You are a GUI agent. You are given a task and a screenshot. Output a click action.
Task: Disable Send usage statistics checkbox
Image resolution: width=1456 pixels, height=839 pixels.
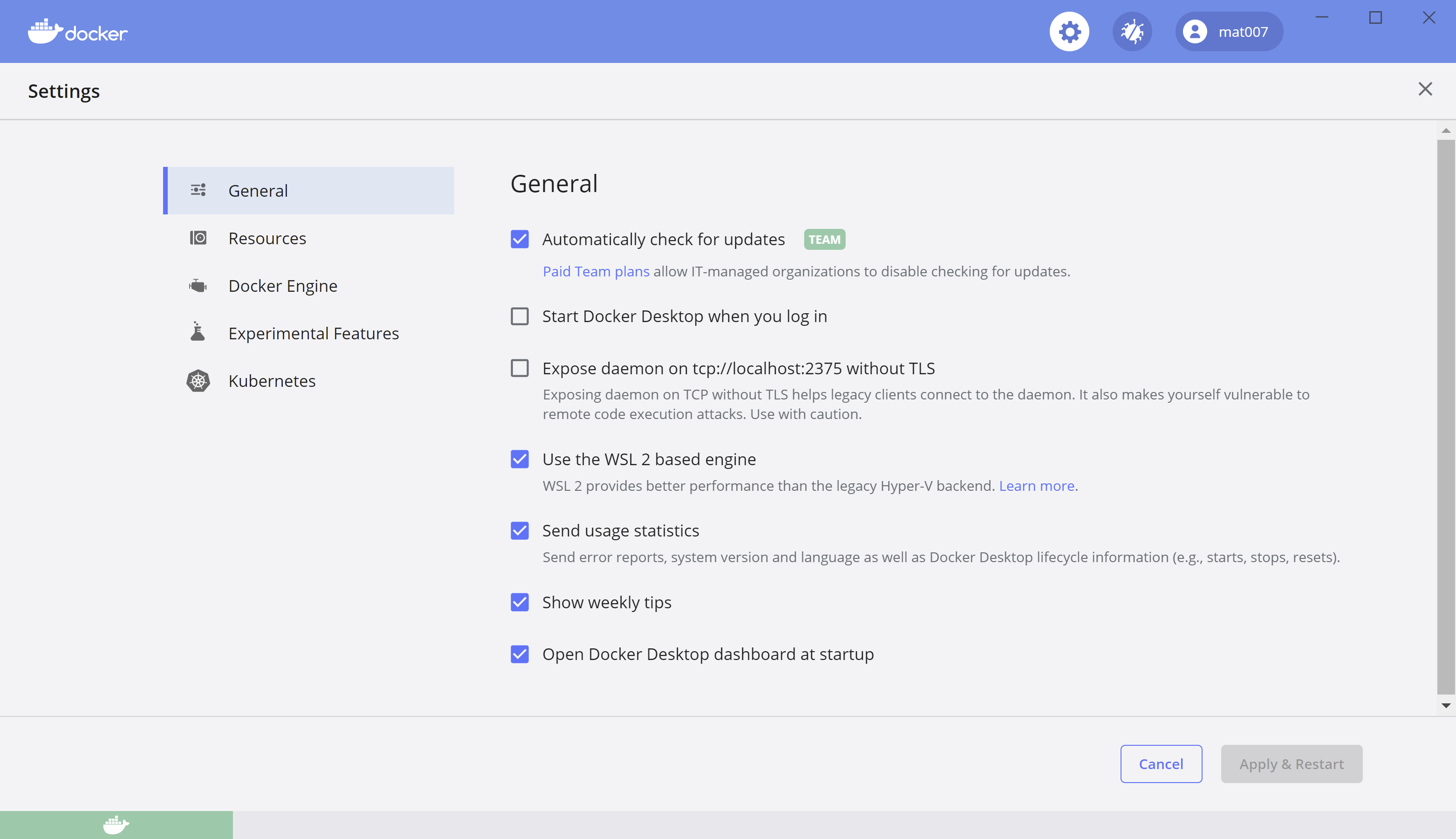520,530
